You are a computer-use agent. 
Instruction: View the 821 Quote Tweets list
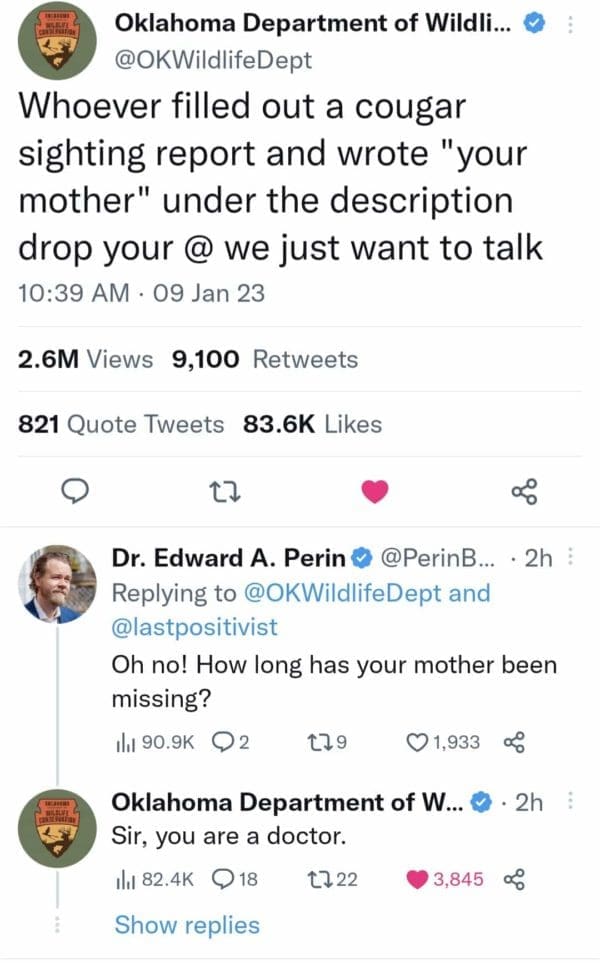(x=122, y=424)
